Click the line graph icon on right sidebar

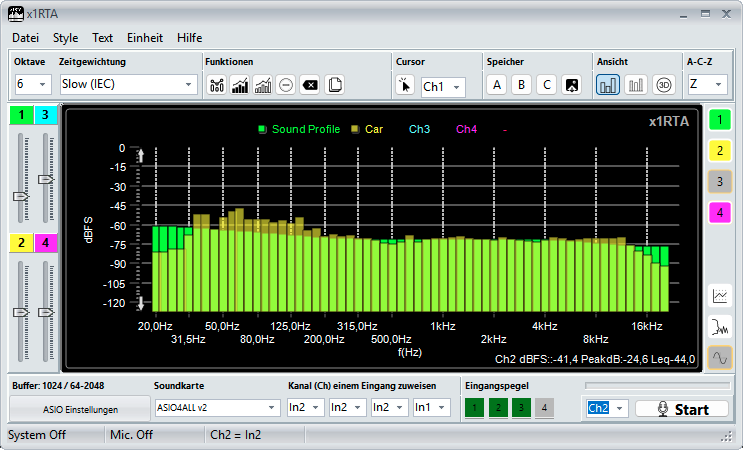click(x=720, y=296)
